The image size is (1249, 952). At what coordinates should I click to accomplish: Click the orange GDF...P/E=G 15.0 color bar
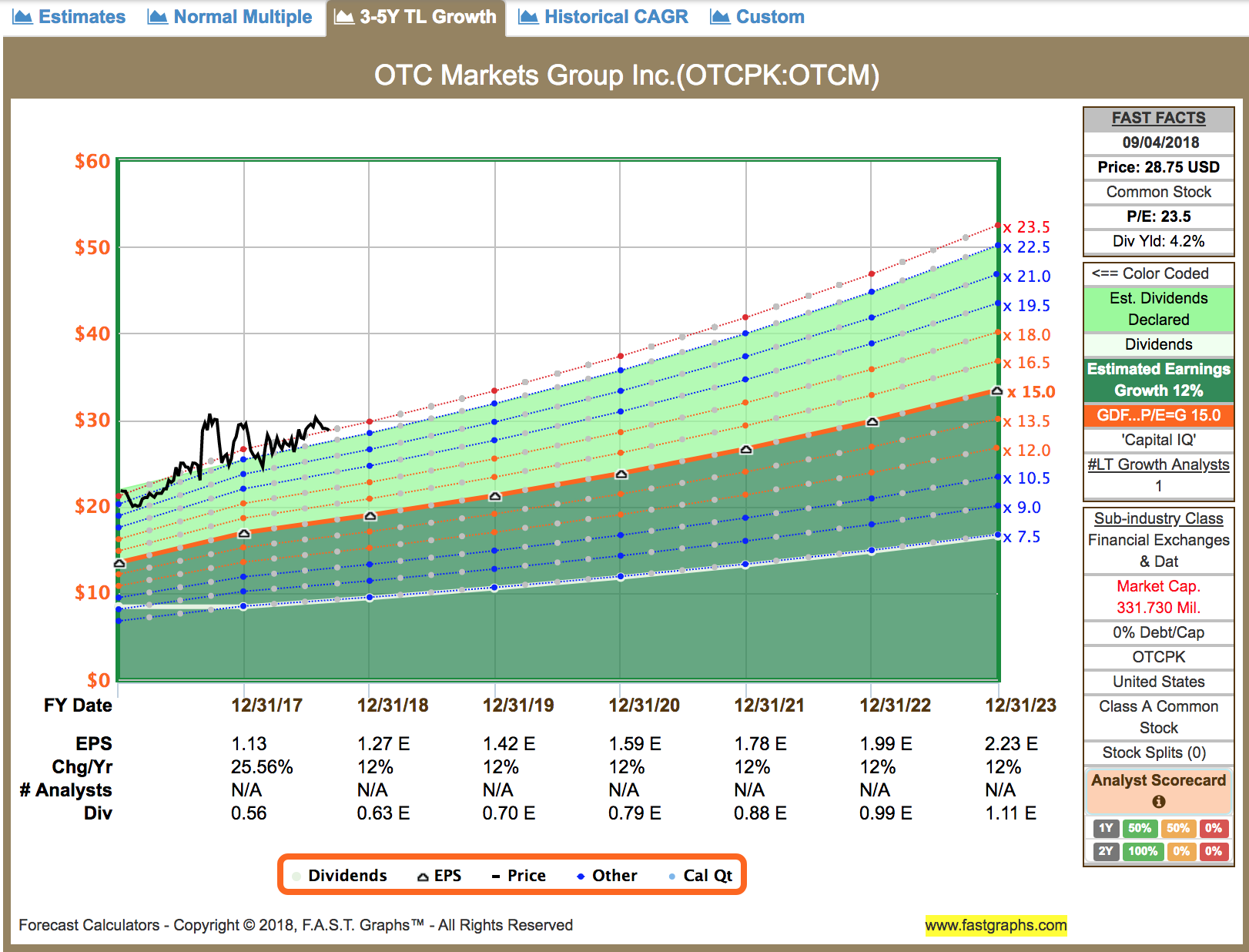coord(1157,415)
